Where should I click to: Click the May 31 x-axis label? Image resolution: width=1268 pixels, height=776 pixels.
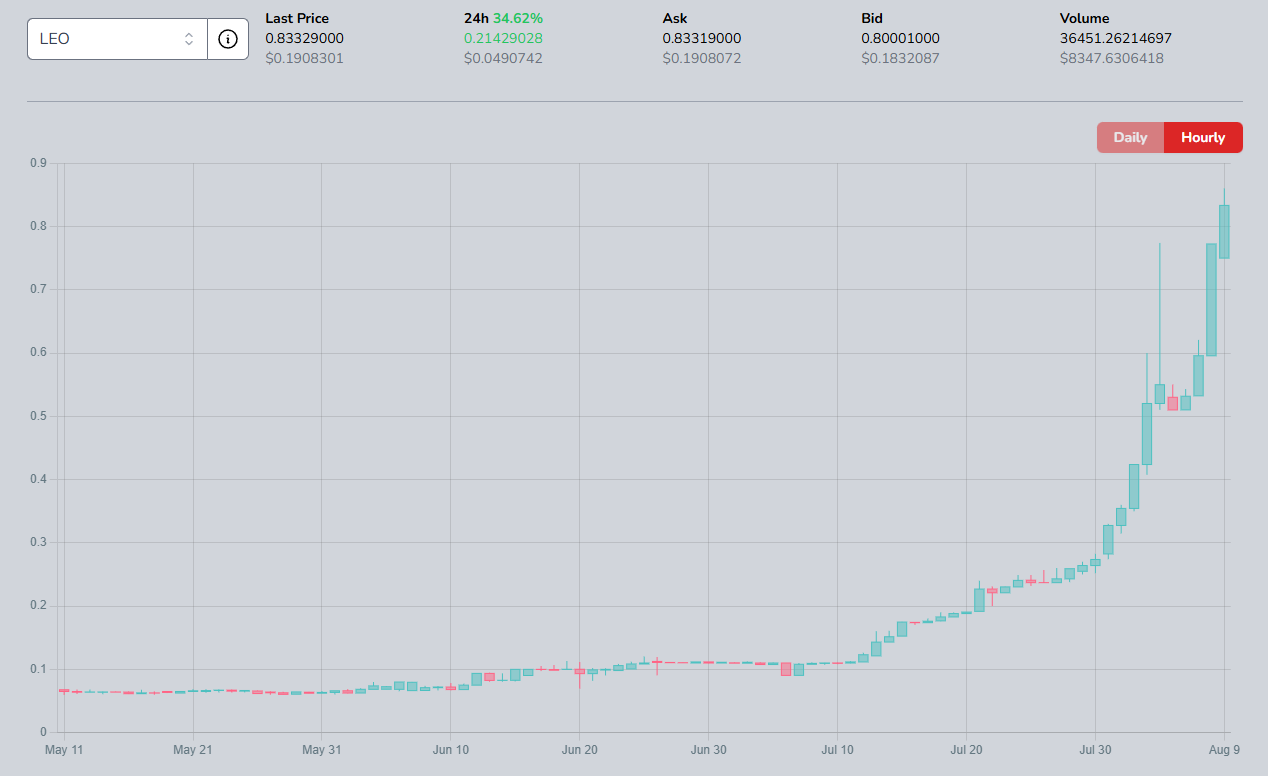coord(321,748)
